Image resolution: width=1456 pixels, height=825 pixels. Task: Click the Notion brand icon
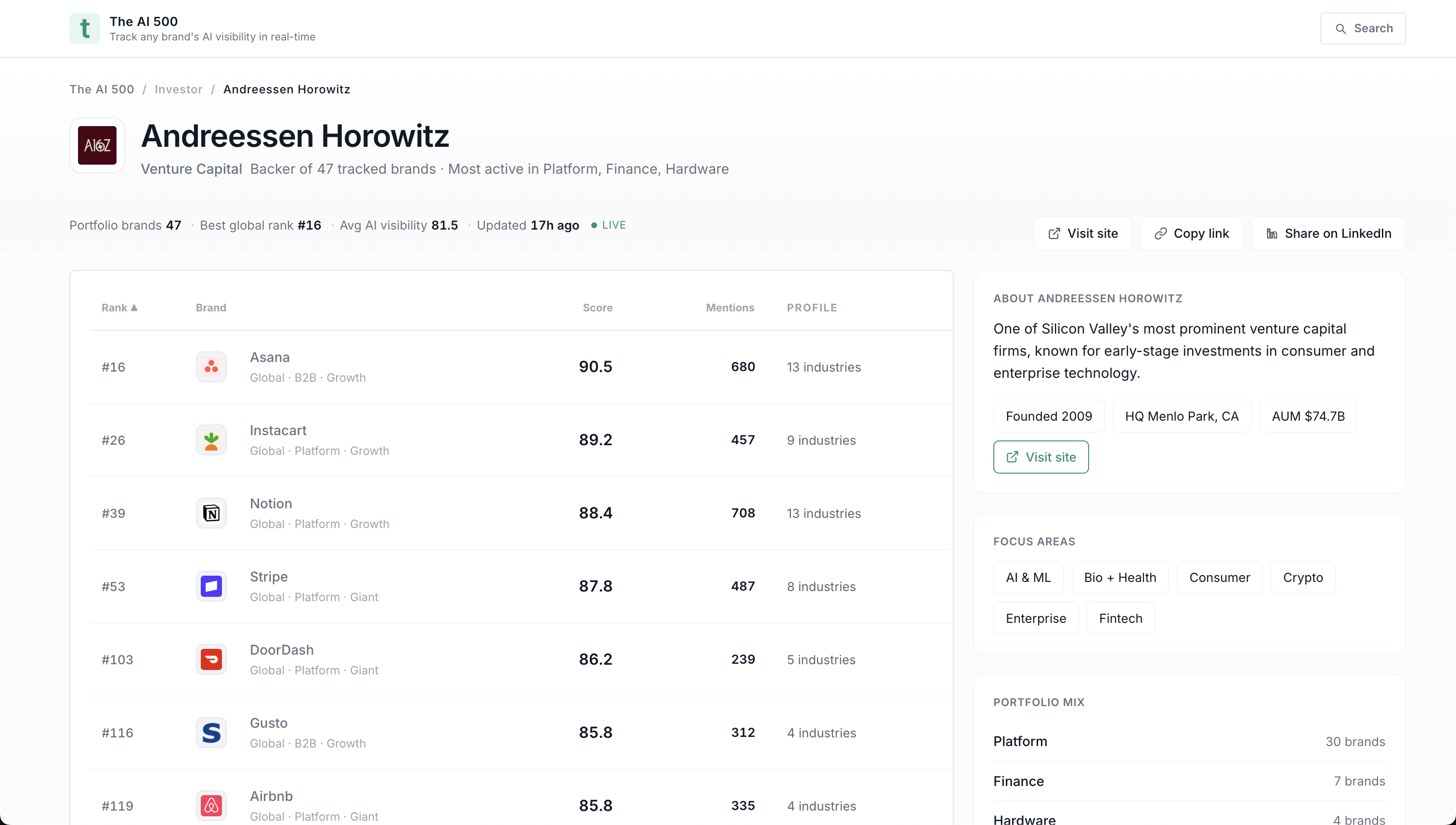(211, 513)
